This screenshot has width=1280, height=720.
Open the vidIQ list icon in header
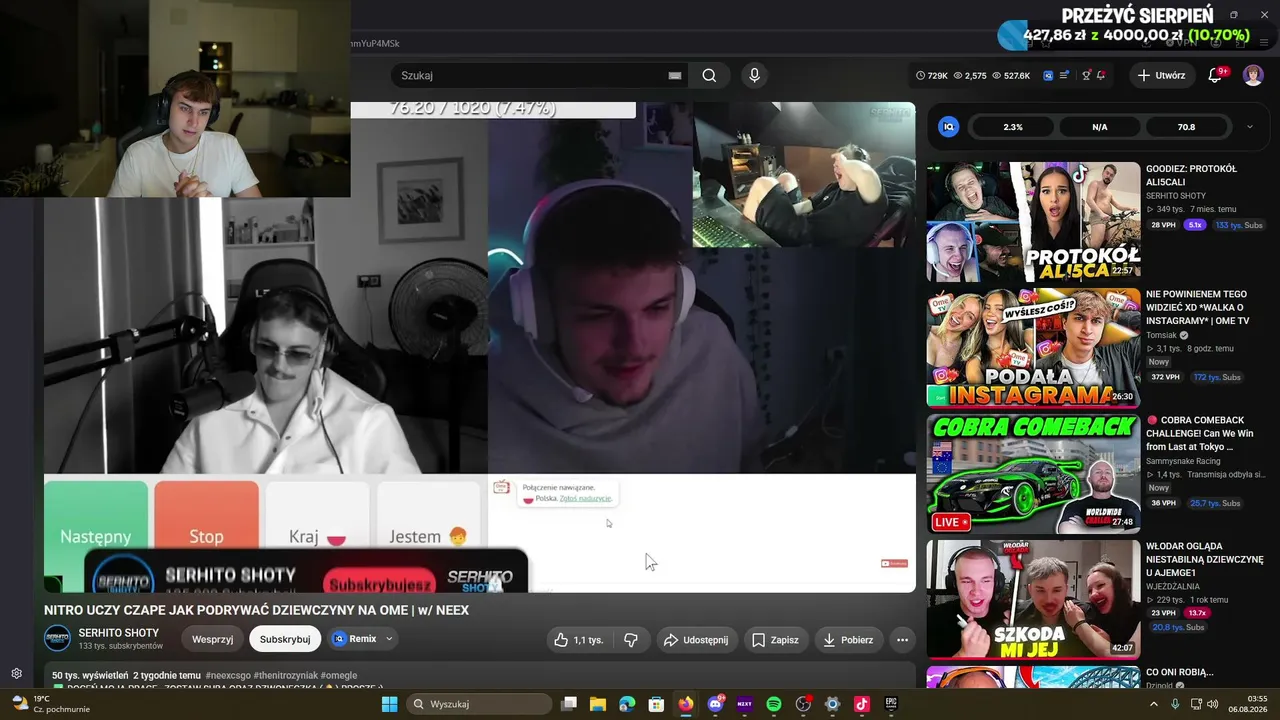pos(1065,75)
